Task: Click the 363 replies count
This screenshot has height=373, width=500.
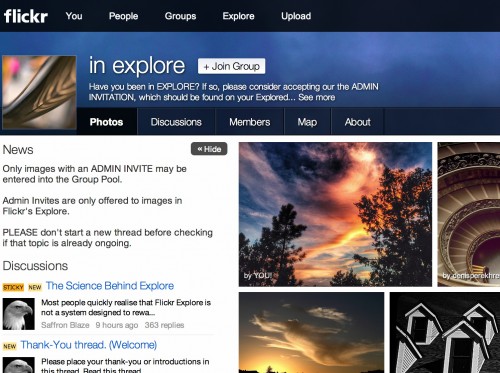Action: [164, 325]
